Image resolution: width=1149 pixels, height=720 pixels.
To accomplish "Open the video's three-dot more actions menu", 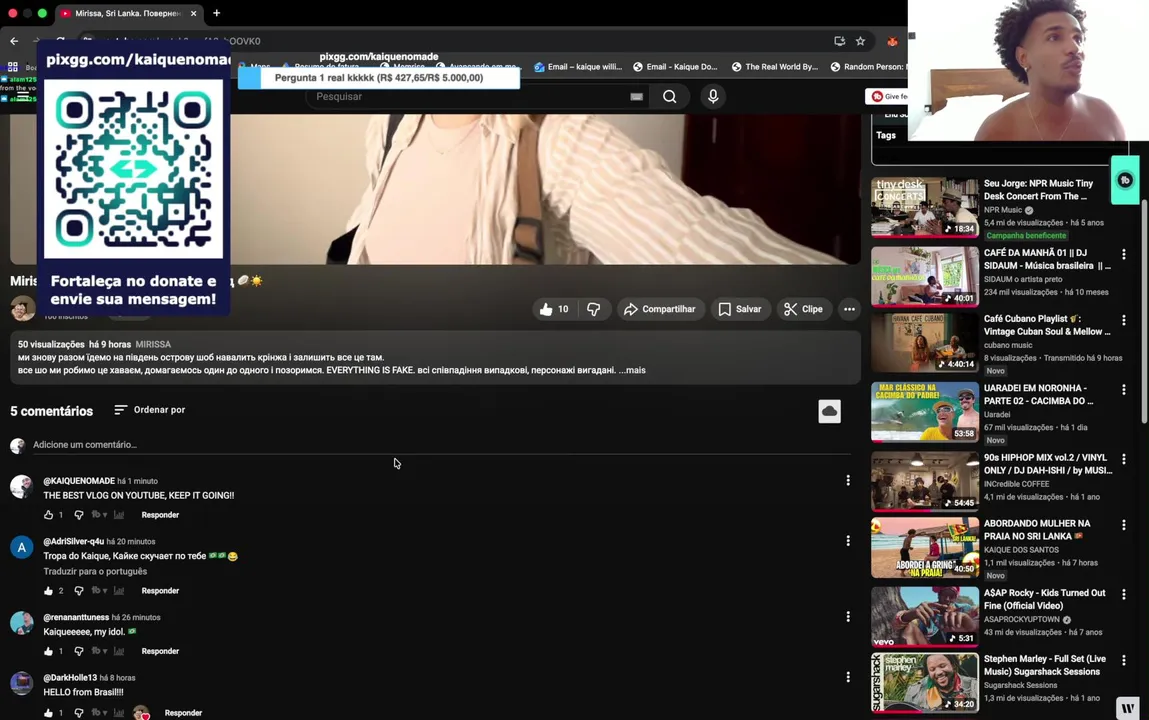I will [x=849, y=309].
